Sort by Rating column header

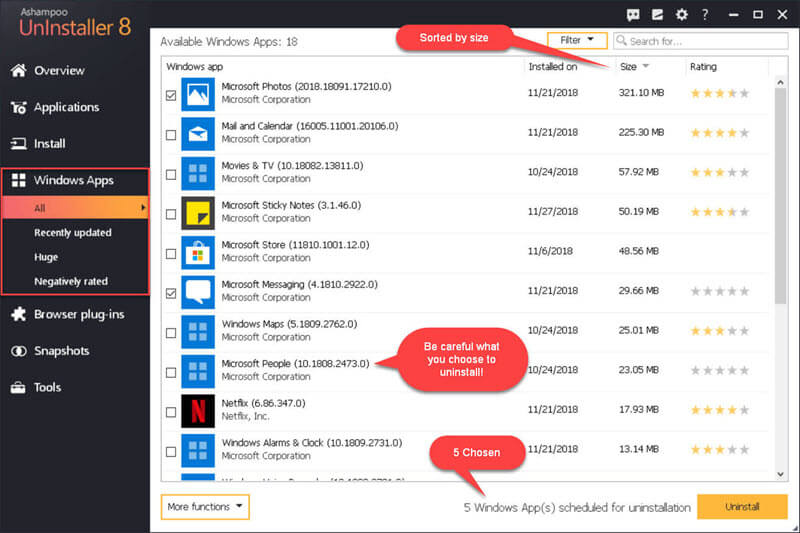tap(703, 67)
